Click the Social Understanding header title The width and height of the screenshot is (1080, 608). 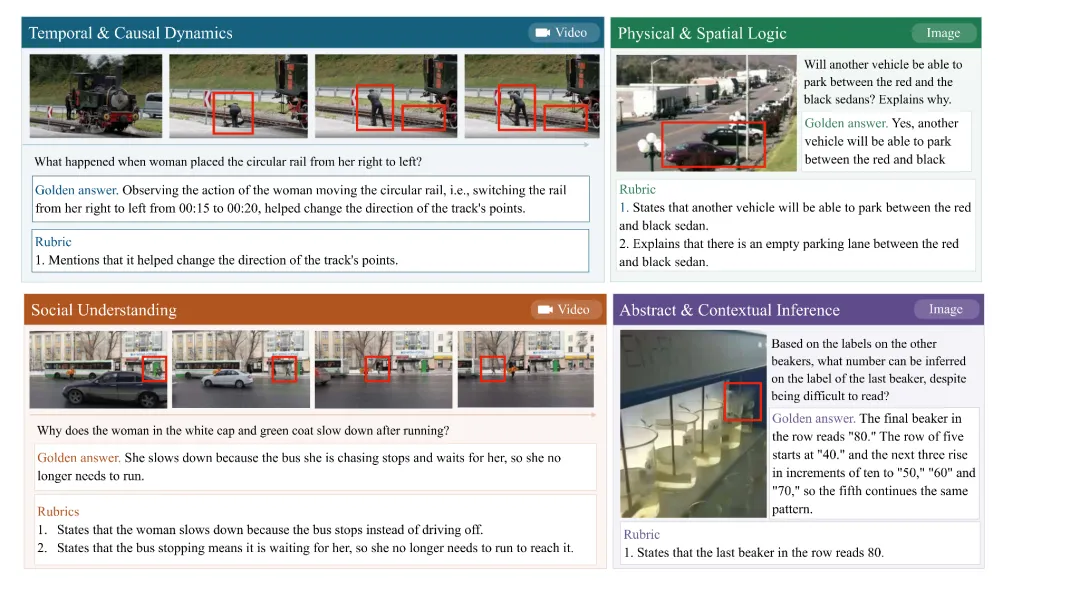pos(104,310)
